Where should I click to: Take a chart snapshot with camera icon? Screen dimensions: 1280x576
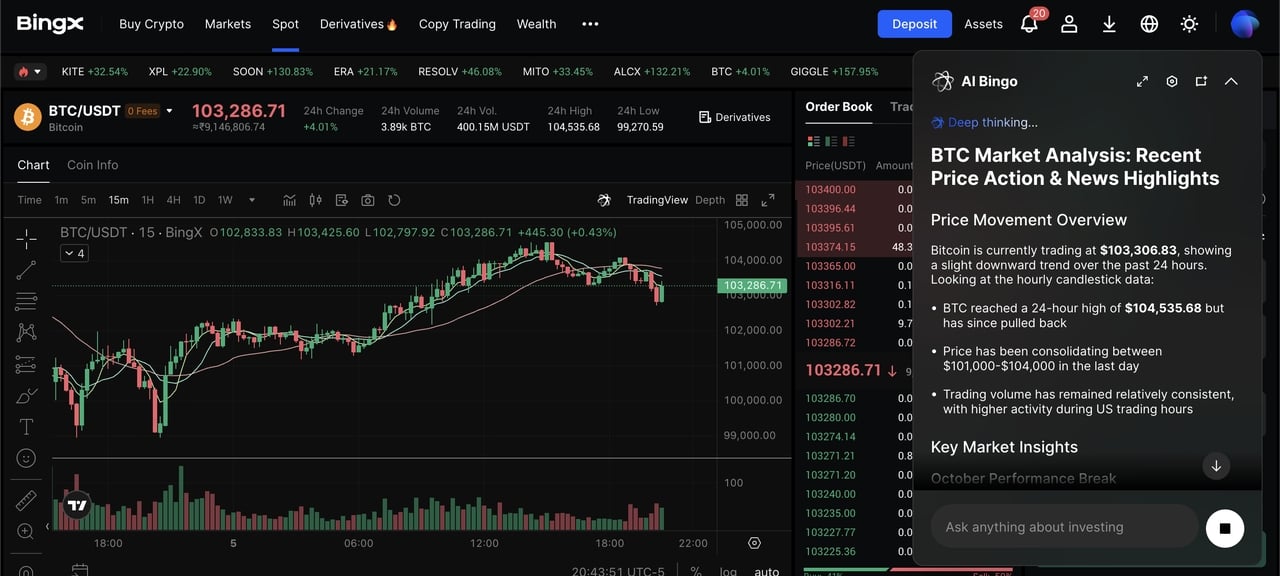368,200
